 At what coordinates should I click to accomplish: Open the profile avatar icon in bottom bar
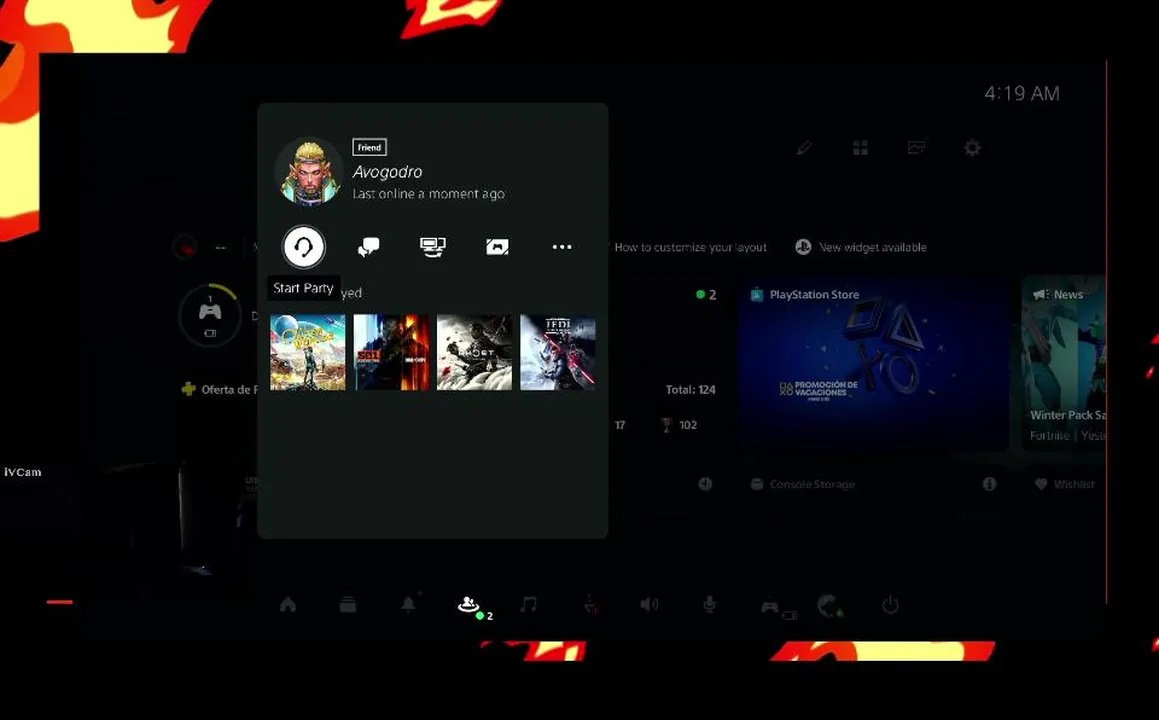coord(830,606)
